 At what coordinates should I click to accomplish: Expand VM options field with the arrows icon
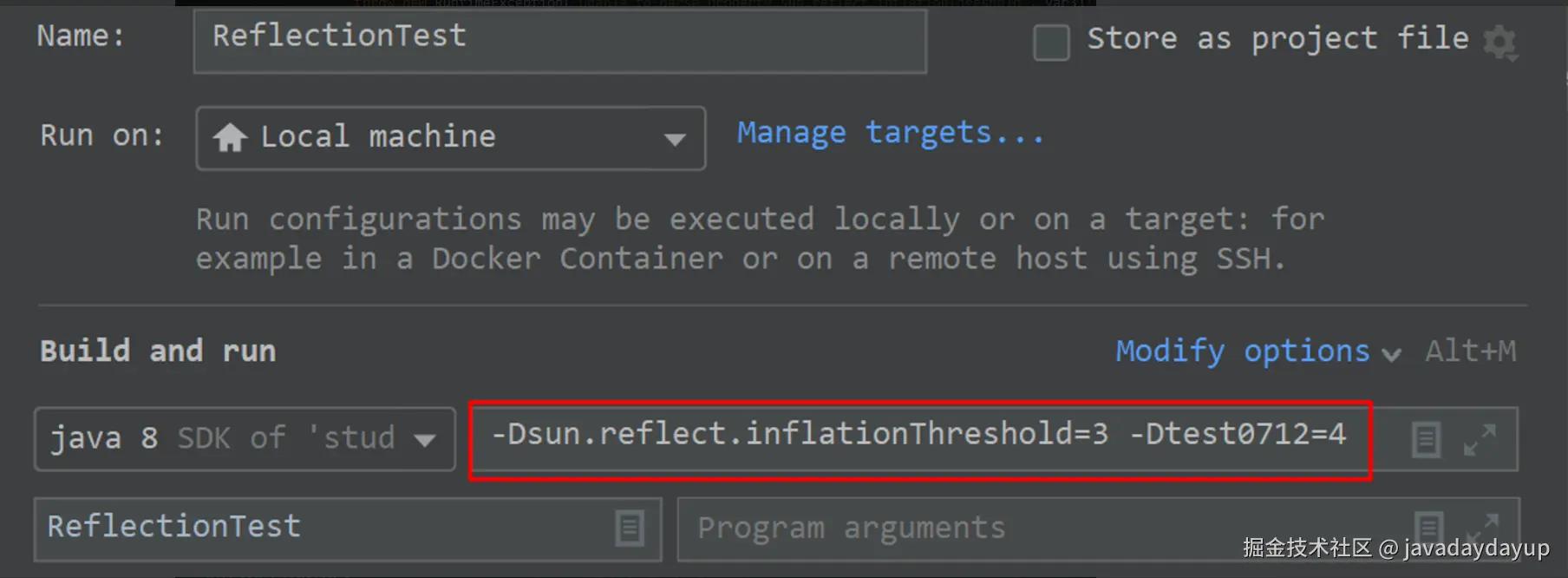1480,439
